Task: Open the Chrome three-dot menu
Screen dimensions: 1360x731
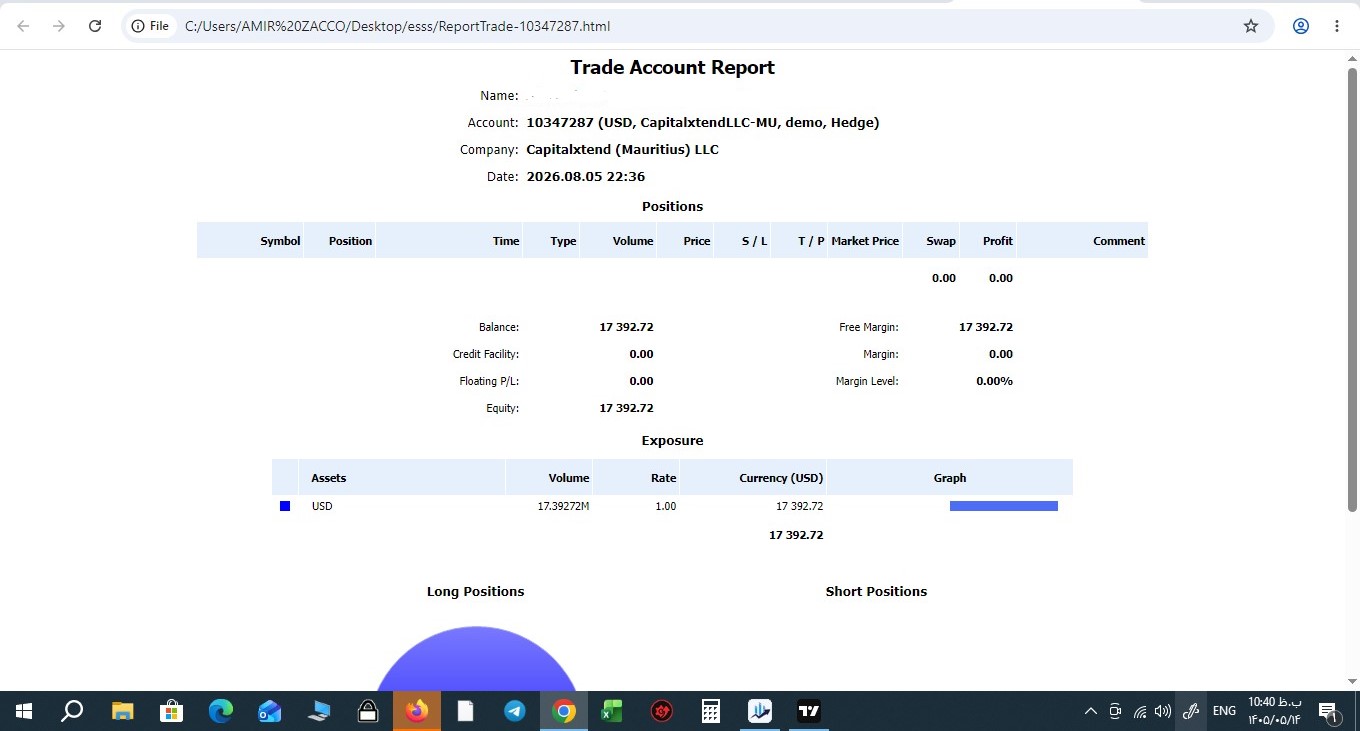Action: 1337,26
